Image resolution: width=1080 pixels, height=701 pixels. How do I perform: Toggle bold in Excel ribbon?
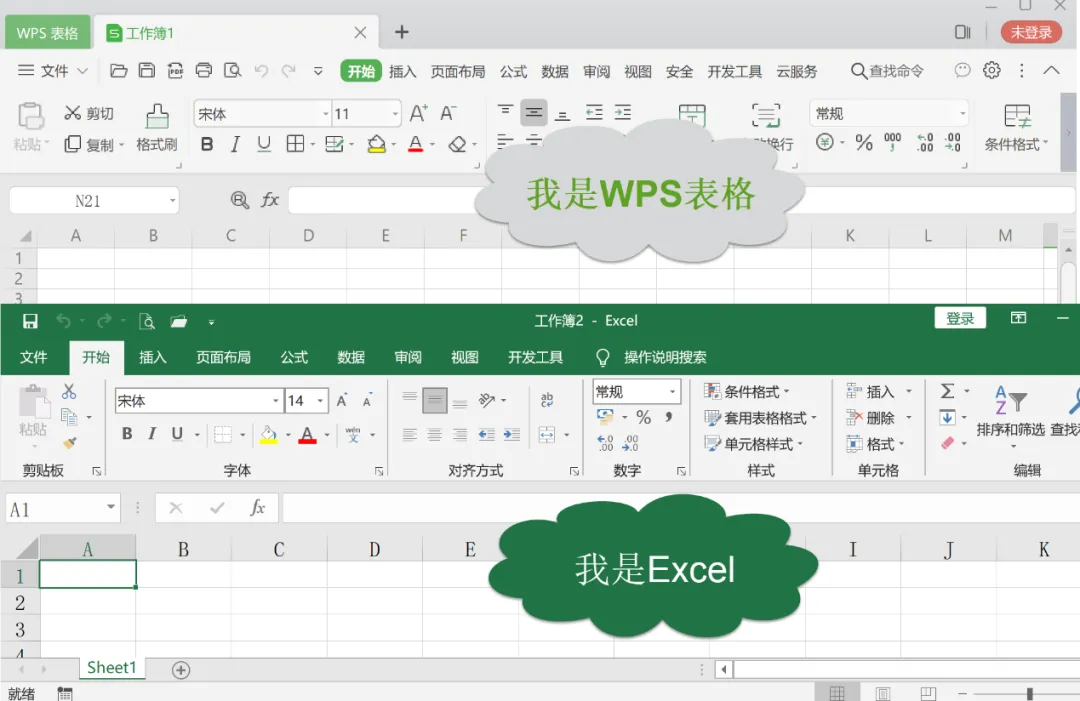(x=127, y=434)
